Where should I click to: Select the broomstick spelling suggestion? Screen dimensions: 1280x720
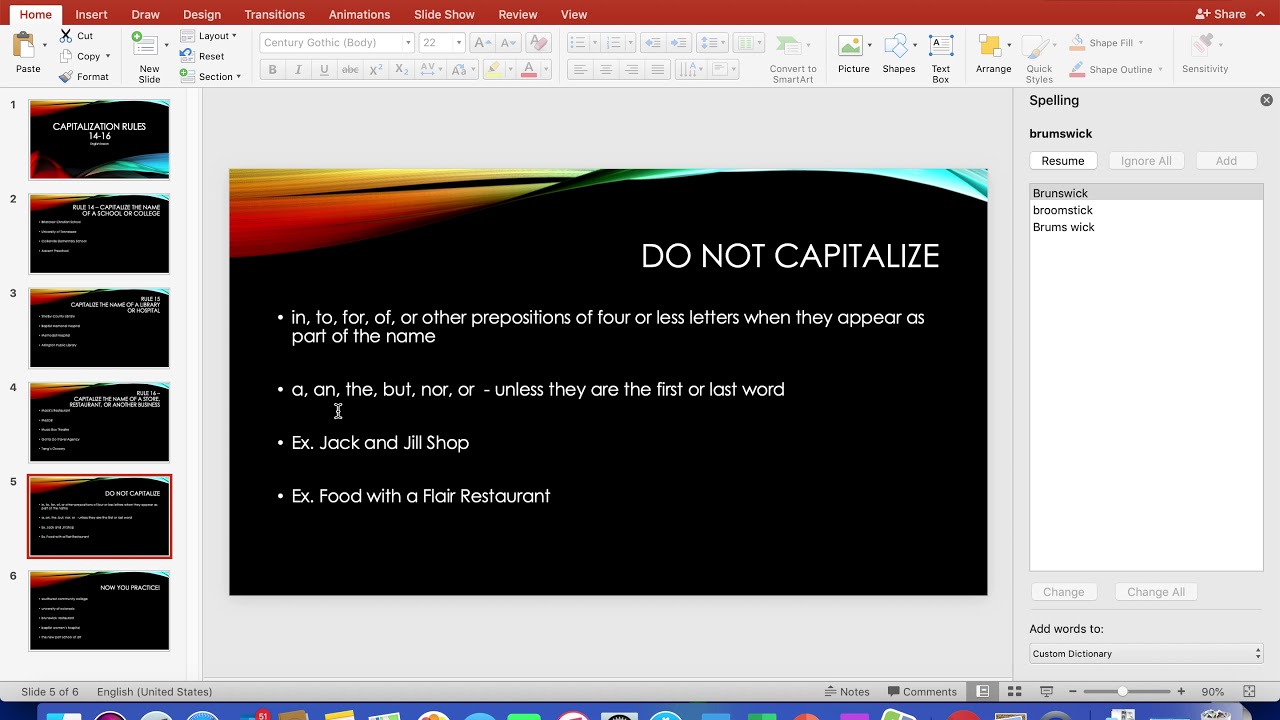(x=1146, y=210)
